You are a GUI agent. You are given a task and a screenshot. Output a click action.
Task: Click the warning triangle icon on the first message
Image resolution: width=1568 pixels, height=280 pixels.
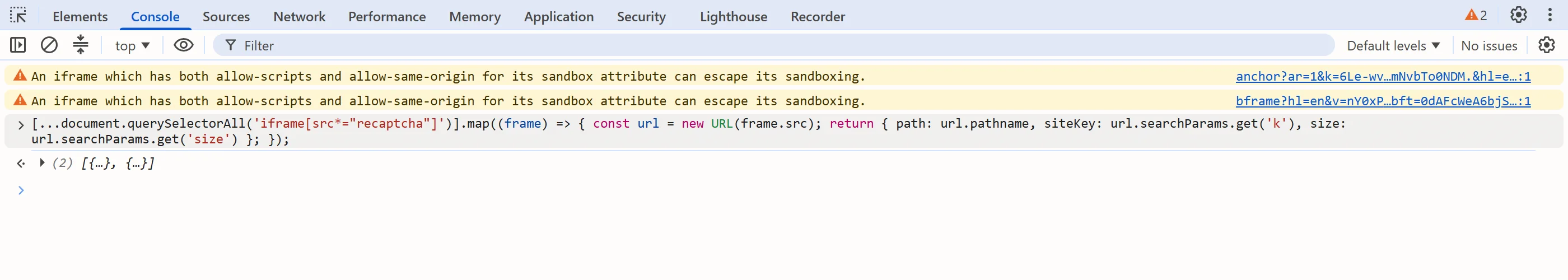click(20, 76)
